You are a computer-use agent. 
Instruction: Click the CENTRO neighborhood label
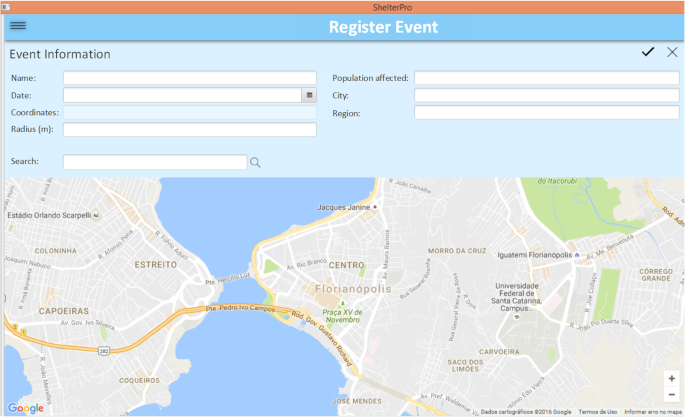point(346,265)
